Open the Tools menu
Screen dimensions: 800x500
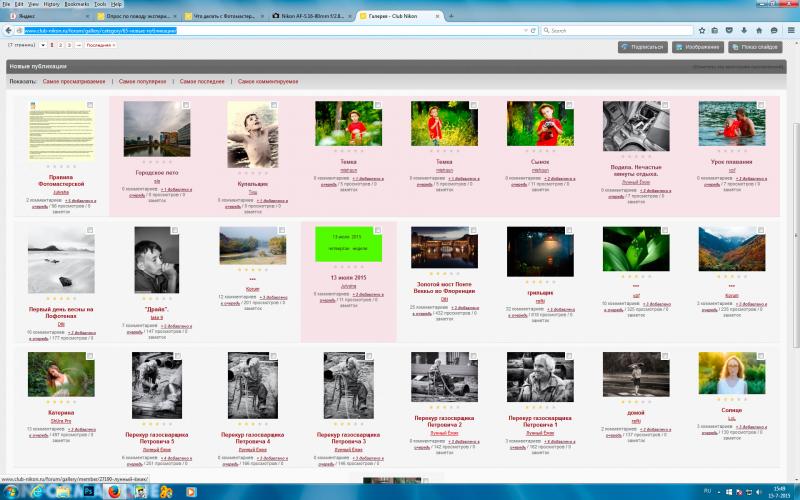tap(100, 4)
